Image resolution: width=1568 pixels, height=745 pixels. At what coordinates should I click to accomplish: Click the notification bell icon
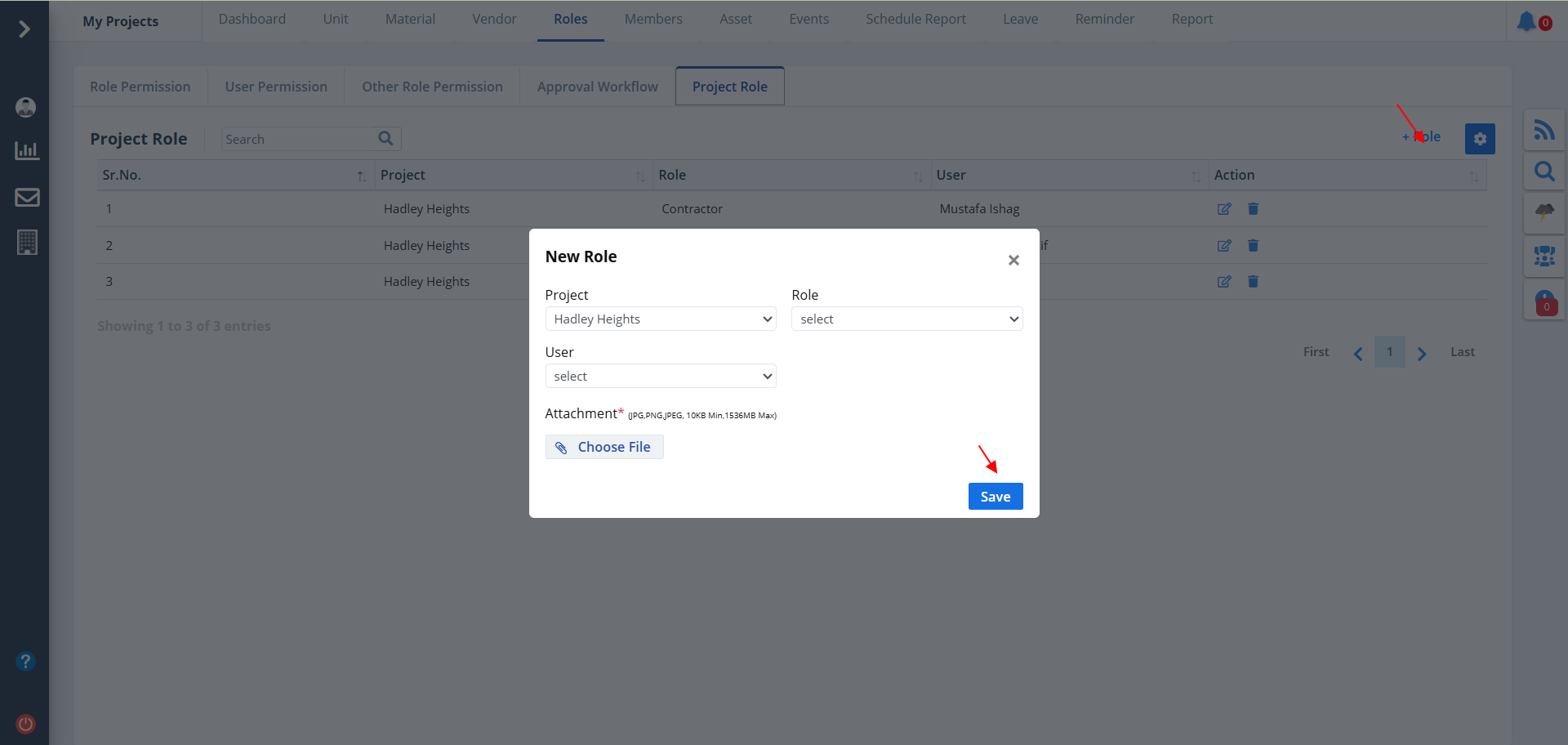(x=1526, y=21)
